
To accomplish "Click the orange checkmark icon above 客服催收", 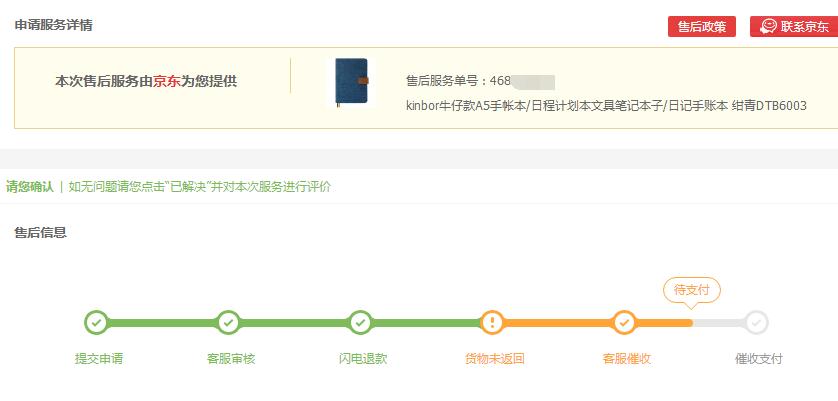I will tap(624, 323).
